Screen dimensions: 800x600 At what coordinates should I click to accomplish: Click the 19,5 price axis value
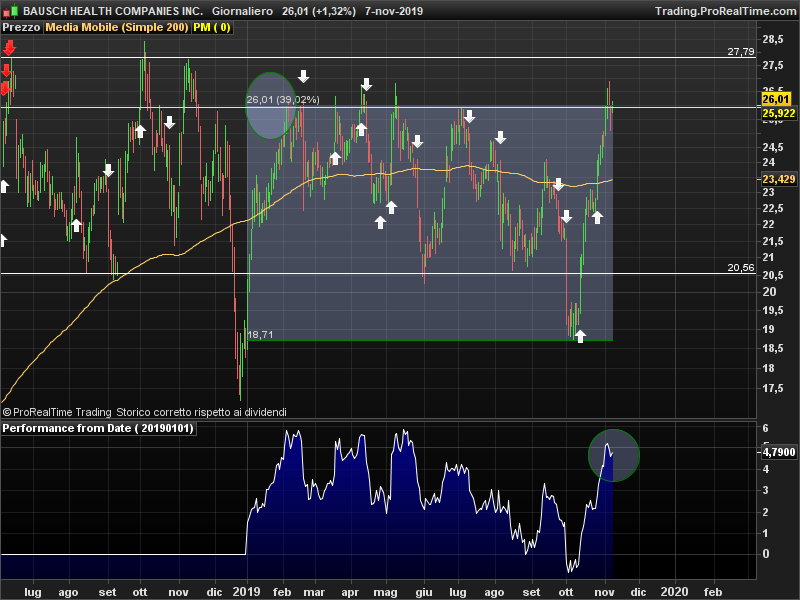click(x=773, y=311)
